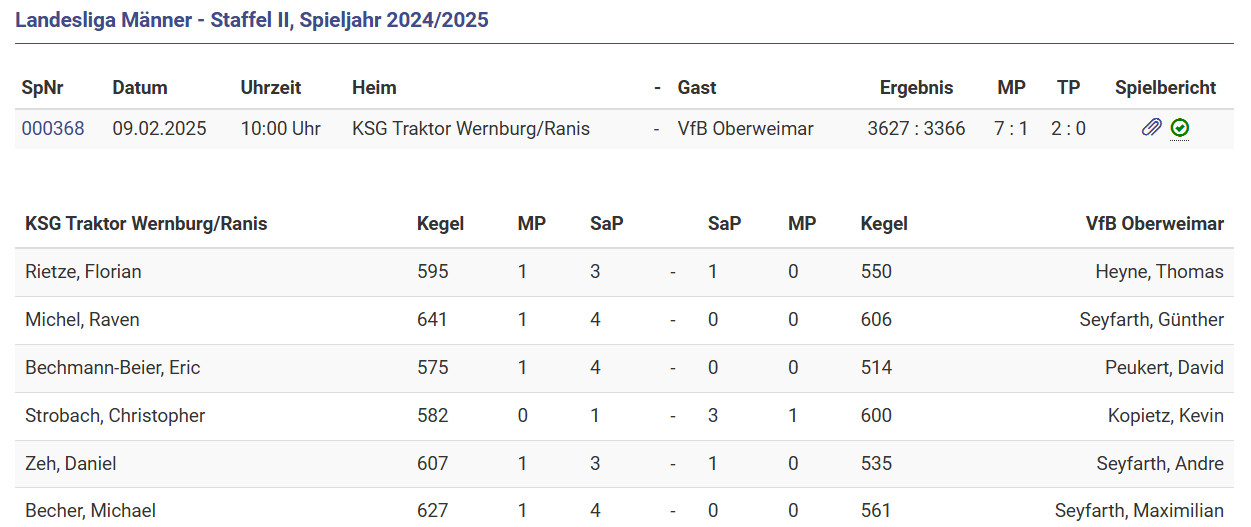Click the Landesliga Männer Staffel II heading
This screenshot has width=1251, height=527.
(252, 20)
